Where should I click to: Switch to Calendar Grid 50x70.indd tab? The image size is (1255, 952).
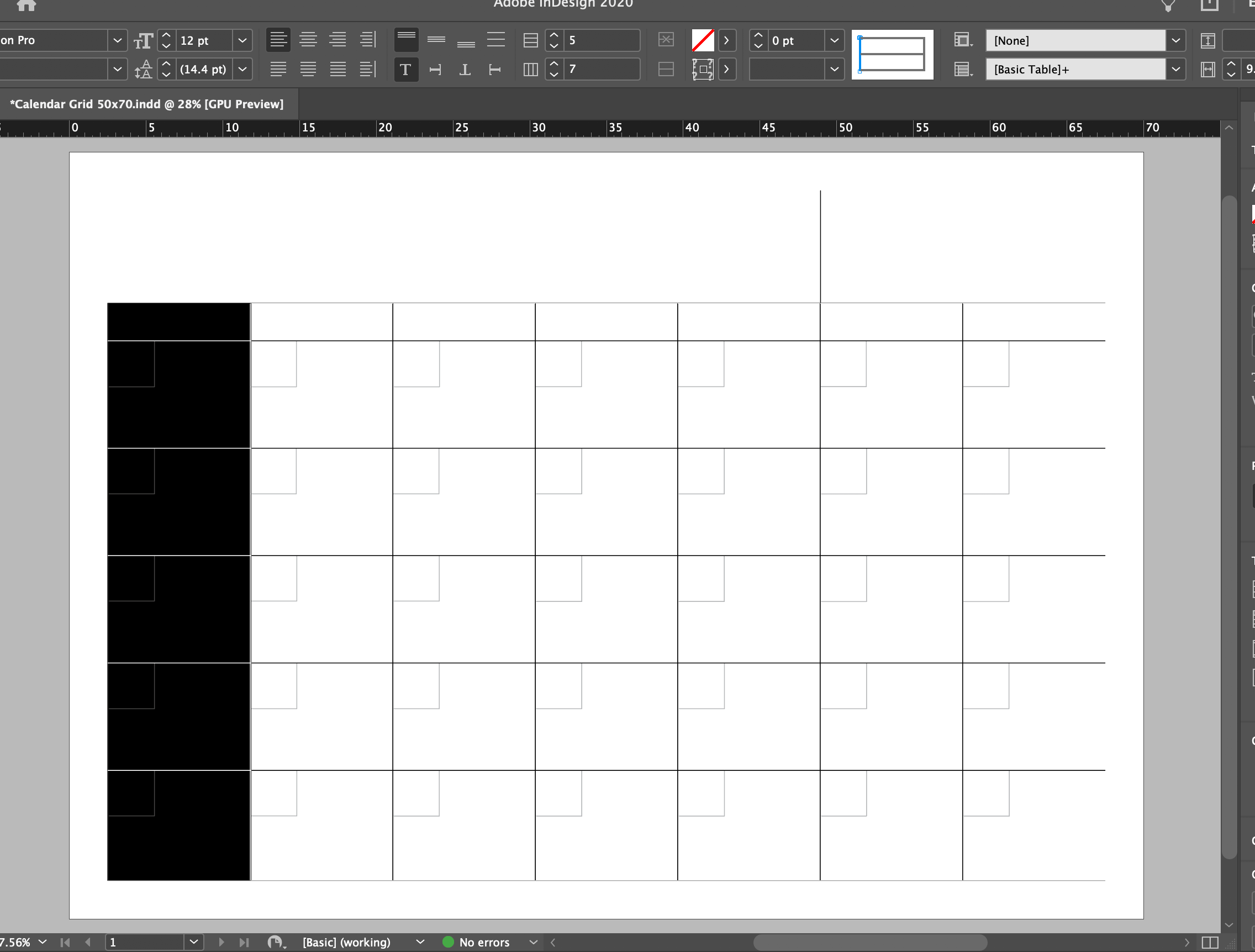pos(146,104)
